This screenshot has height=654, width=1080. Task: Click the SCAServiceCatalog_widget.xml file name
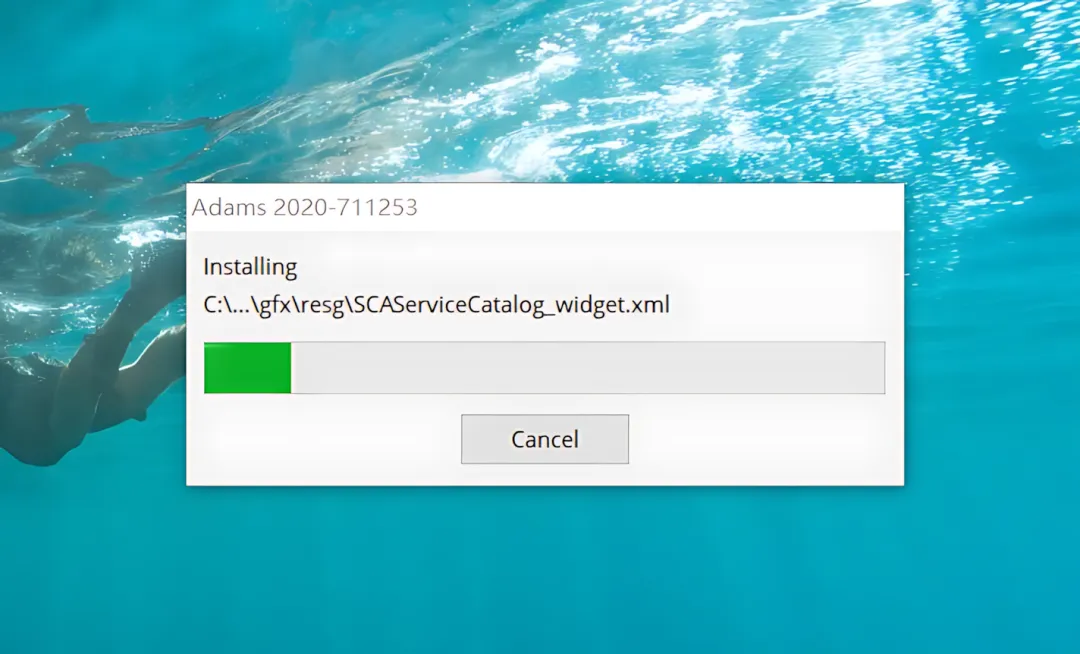[x=511, y=304]
